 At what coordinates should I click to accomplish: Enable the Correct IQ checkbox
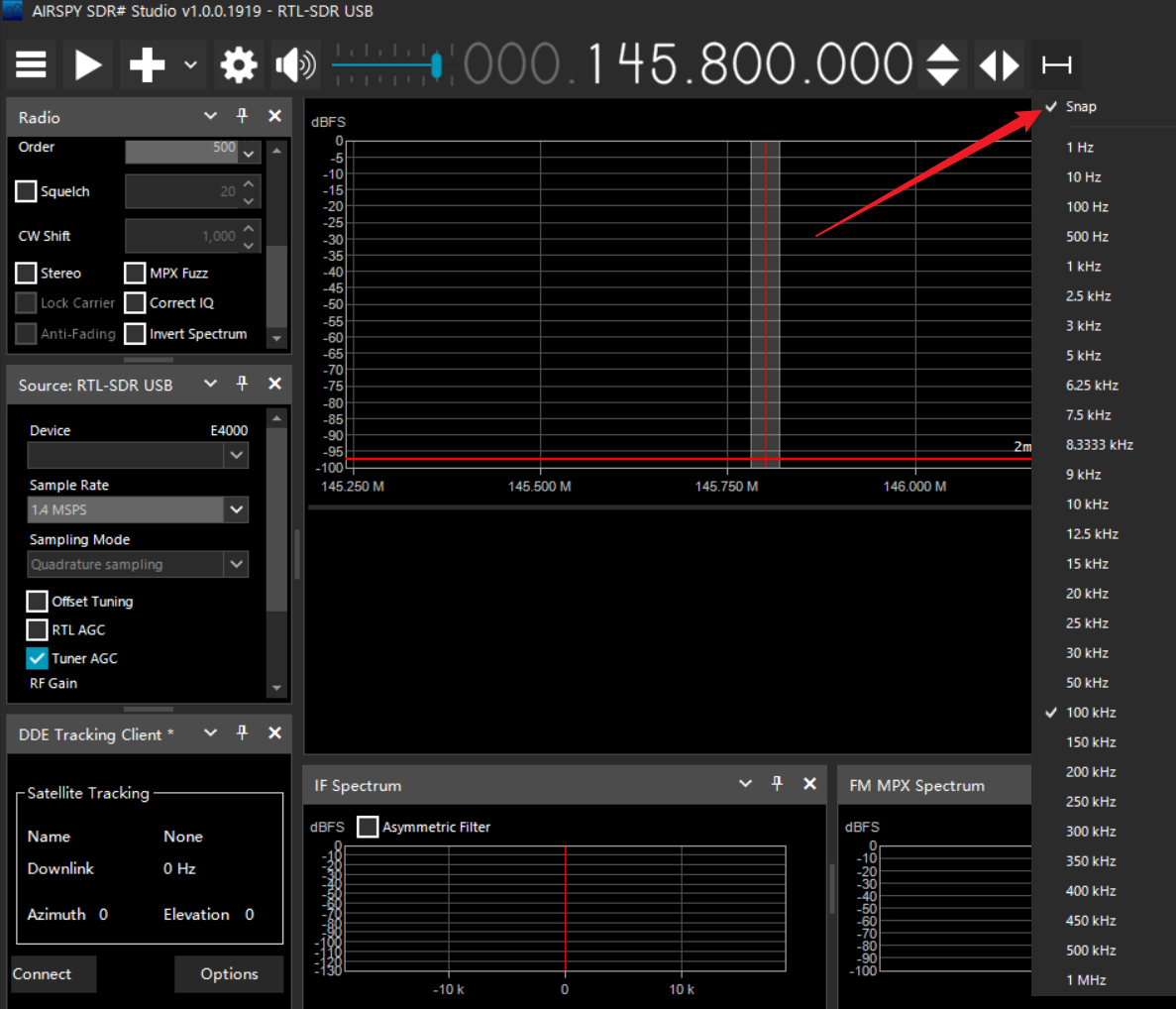[x=136, y=303]
